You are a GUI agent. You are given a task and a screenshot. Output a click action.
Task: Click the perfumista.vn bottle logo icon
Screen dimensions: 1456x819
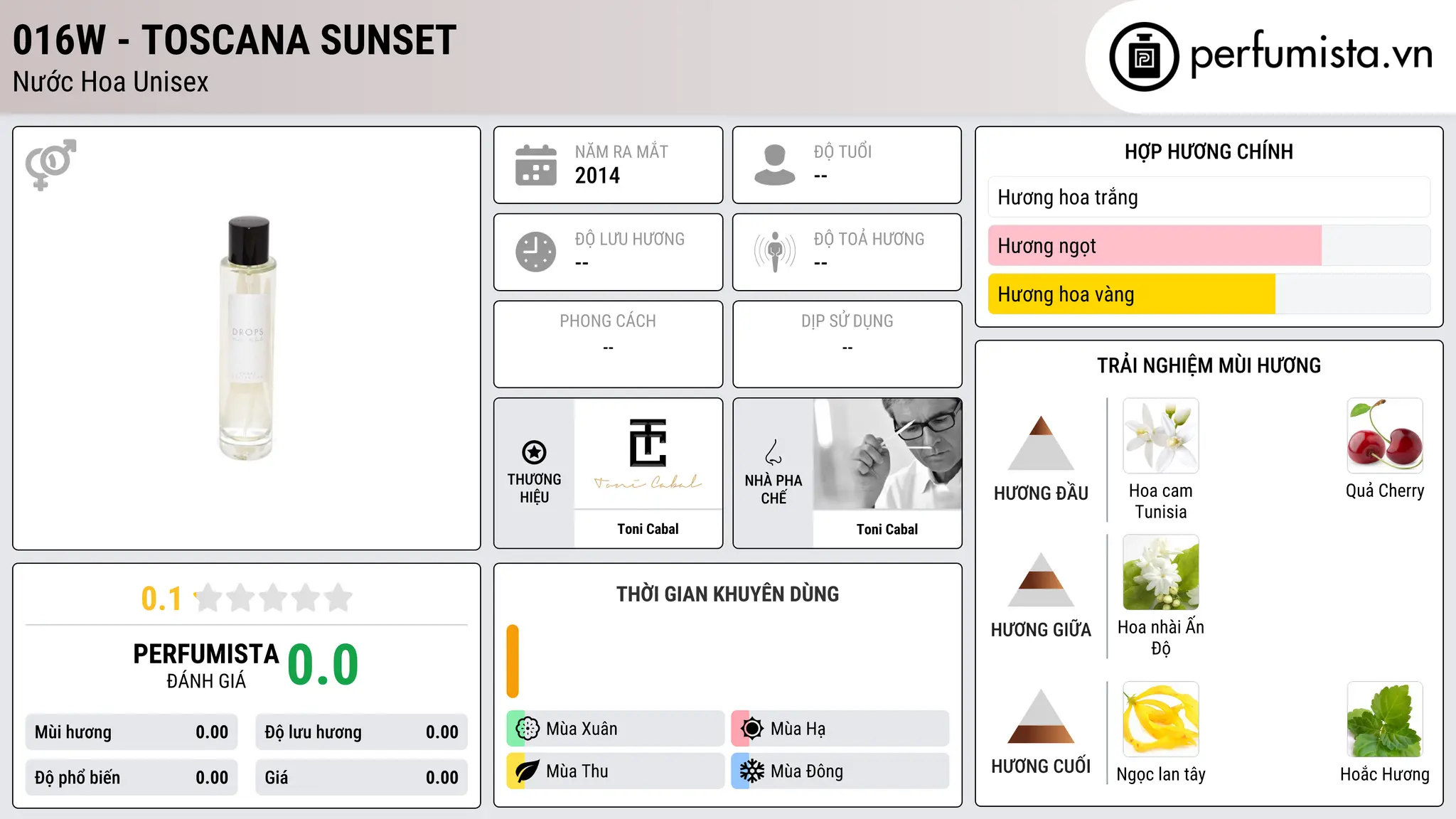coord(1144,57)
